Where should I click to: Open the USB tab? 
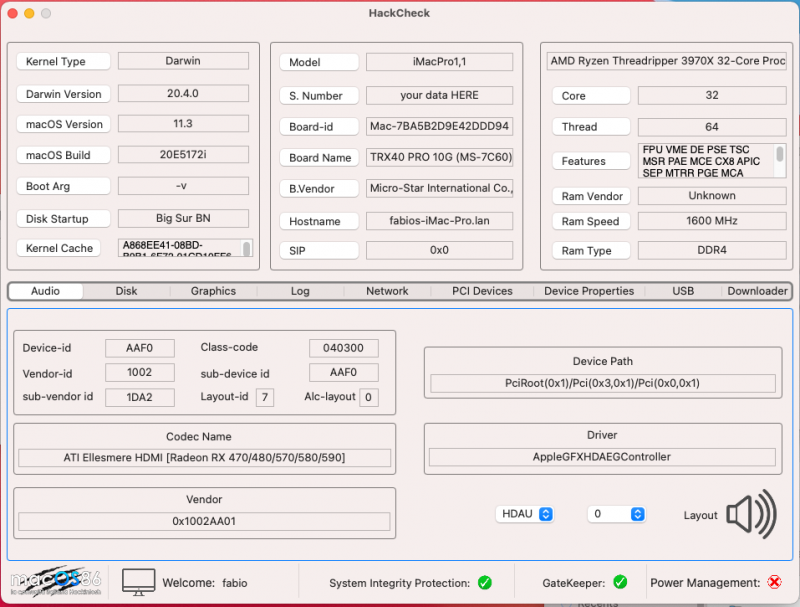pyautogui.click(x=683, y=291)
